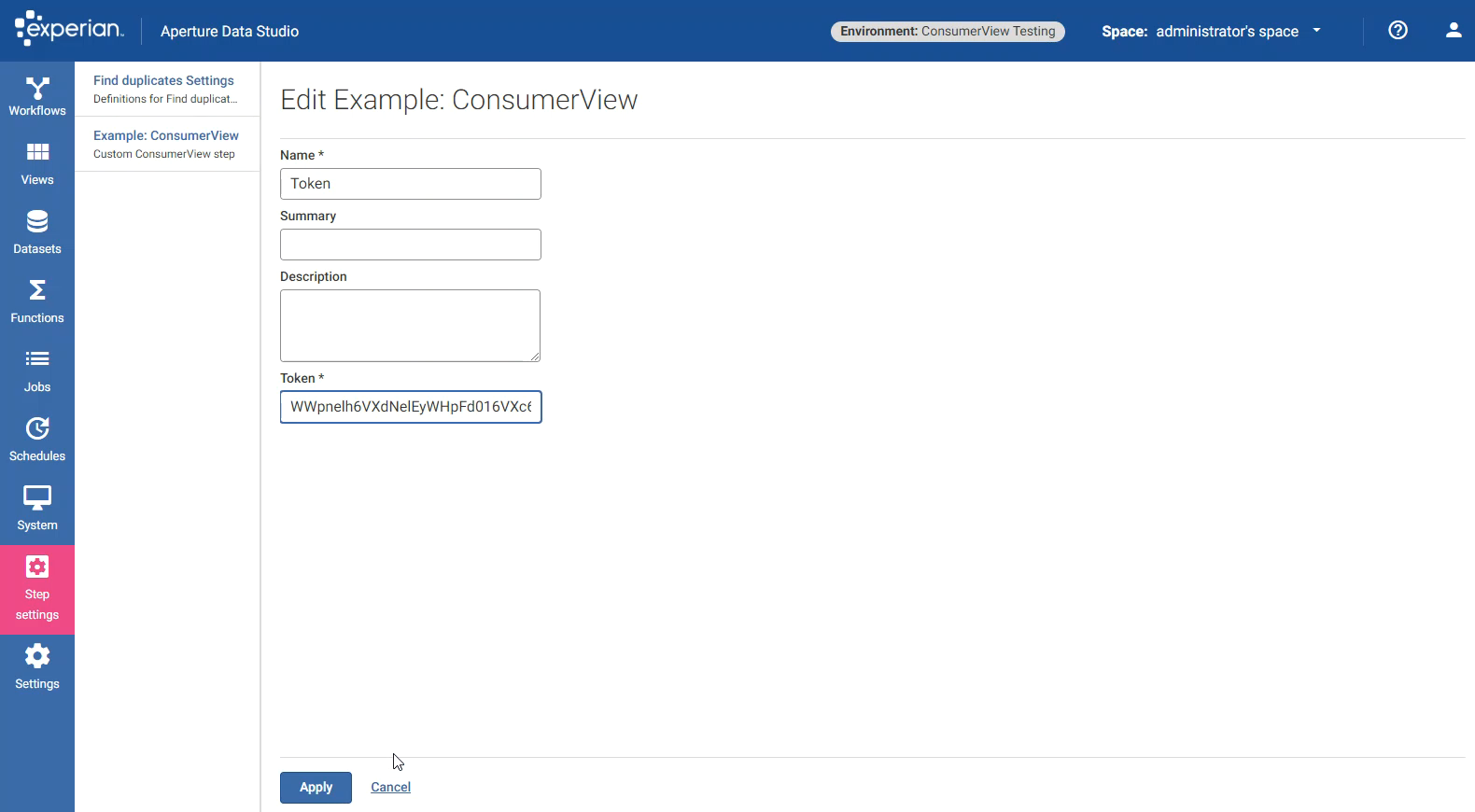The height and width of the screenshot is (812, 1475).
Task: Click the 'Name *' field label
Action: point(302,155)
